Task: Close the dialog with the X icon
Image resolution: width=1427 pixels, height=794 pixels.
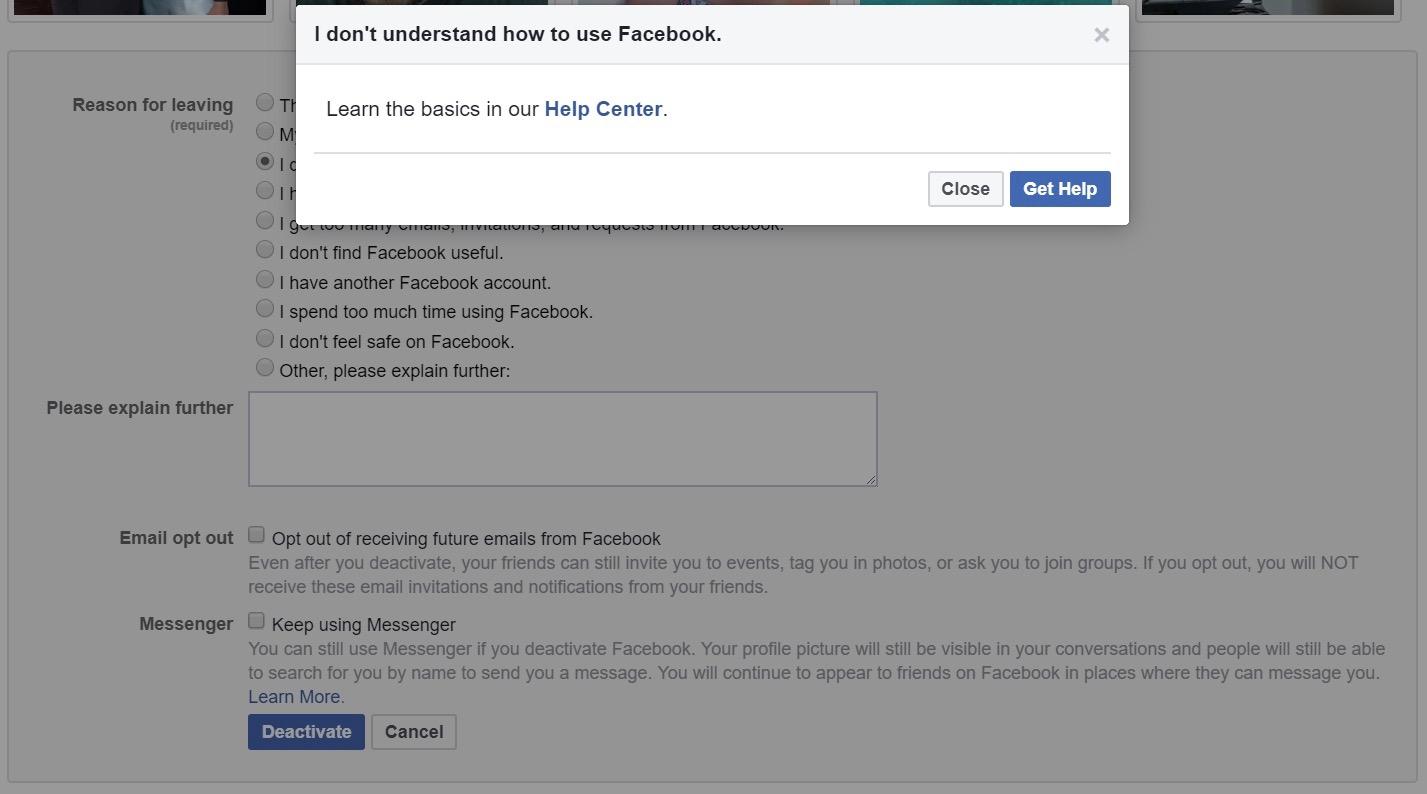Action: click(1101, 35)
